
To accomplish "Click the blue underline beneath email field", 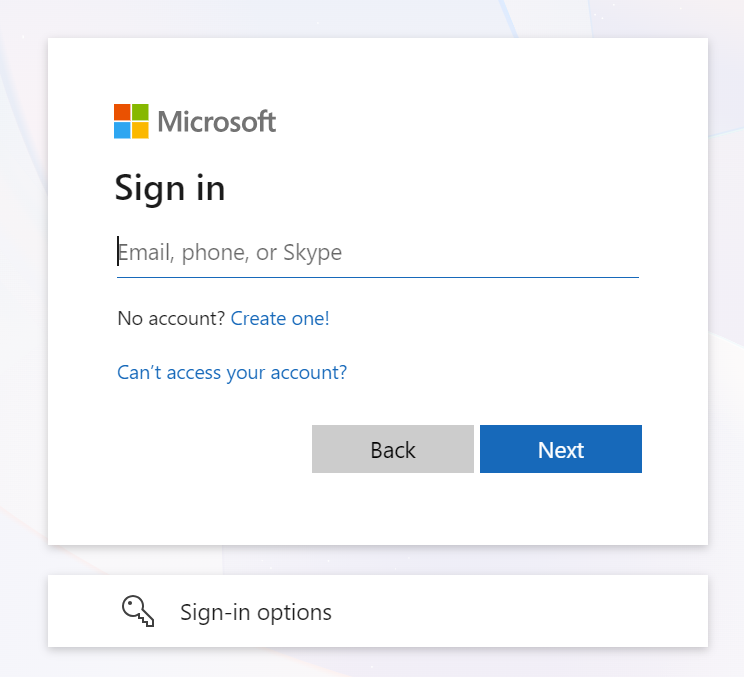I will click(378, 277).
